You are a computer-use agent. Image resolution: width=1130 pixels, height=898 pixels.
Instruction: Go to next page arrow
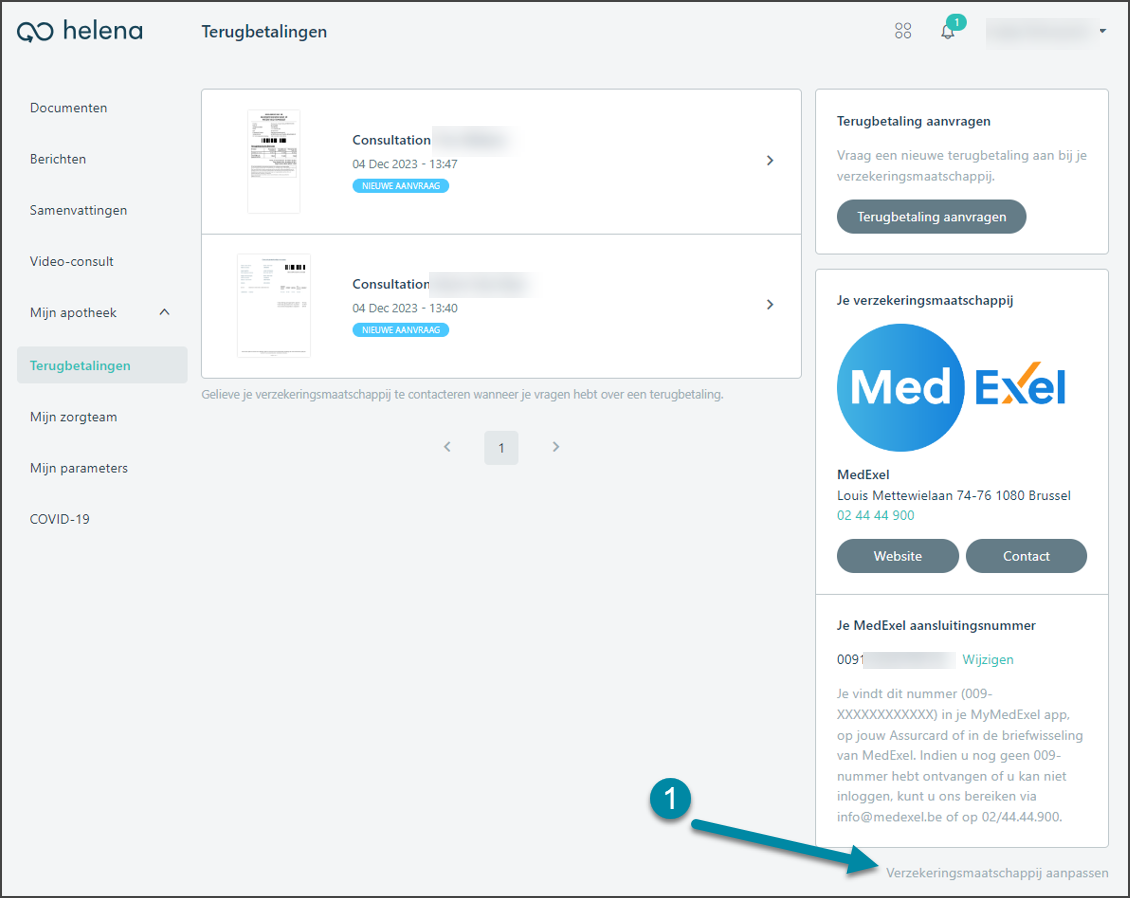click(x=556, y=447)
